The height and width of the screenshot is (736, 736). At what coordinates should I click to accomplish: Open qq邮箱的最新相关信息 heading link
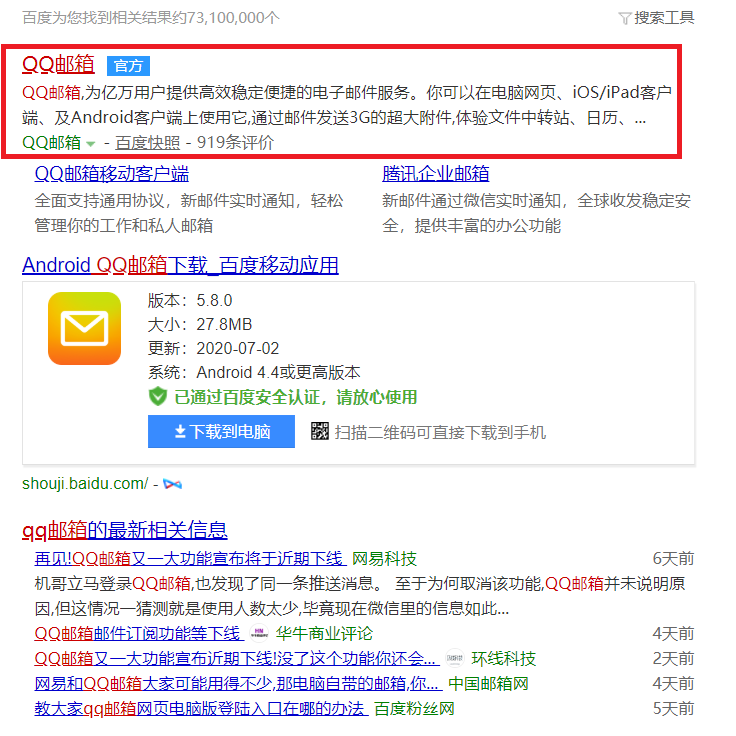click(x=125, y=530)
